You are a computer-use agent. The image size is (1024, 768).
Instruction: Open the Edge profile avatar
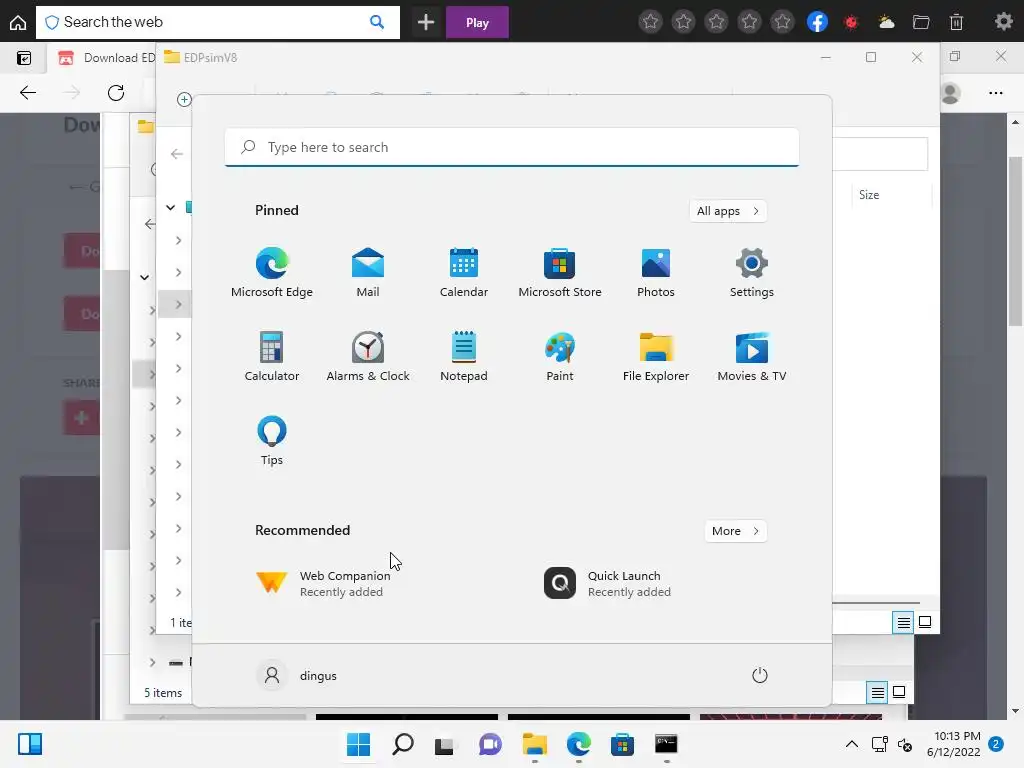pyautogui.click(x=951, y=93)
